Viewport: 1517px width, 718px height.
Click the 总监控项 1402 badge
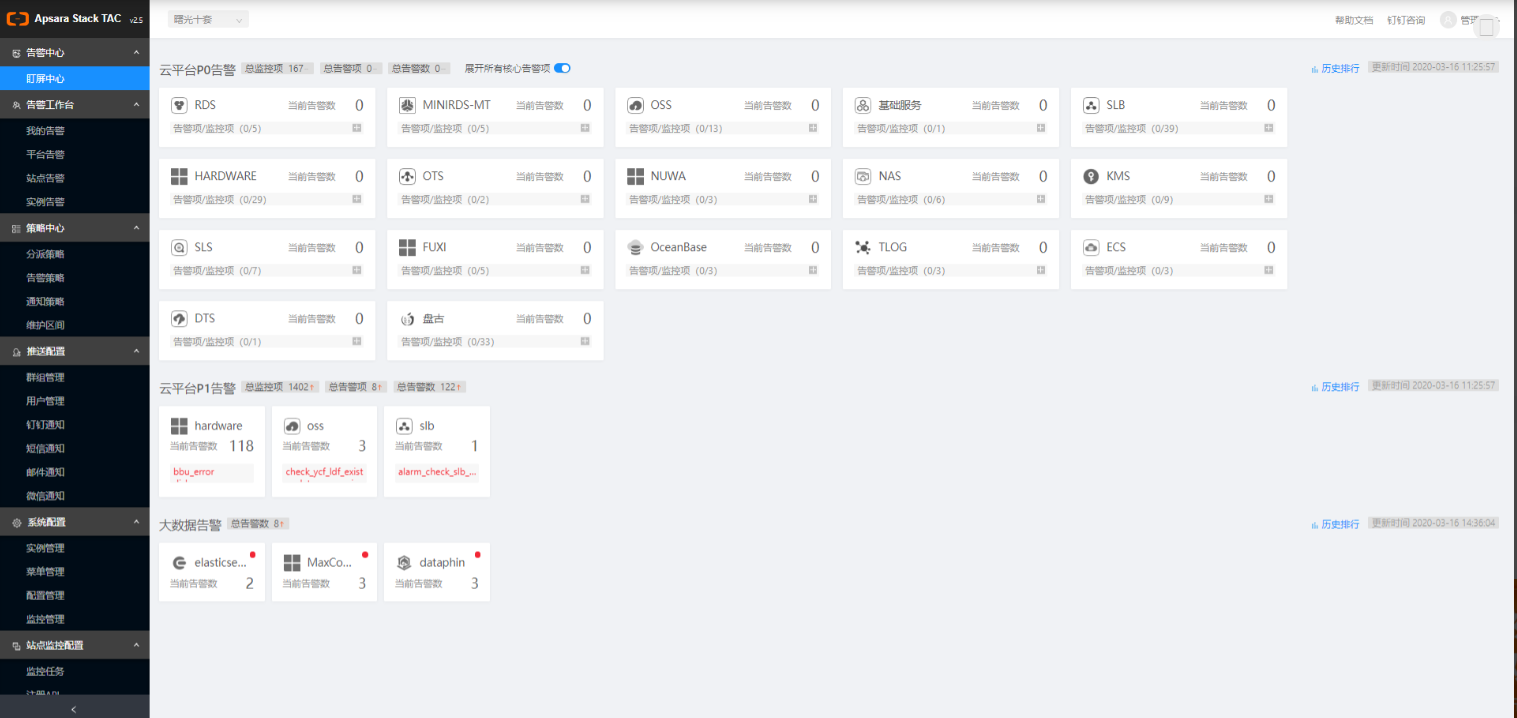(x=280, y=387)
